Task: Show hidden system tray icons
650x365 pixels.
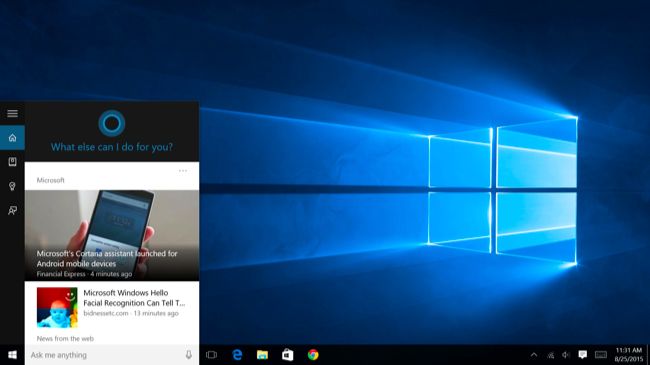Action: click(534, 355)
